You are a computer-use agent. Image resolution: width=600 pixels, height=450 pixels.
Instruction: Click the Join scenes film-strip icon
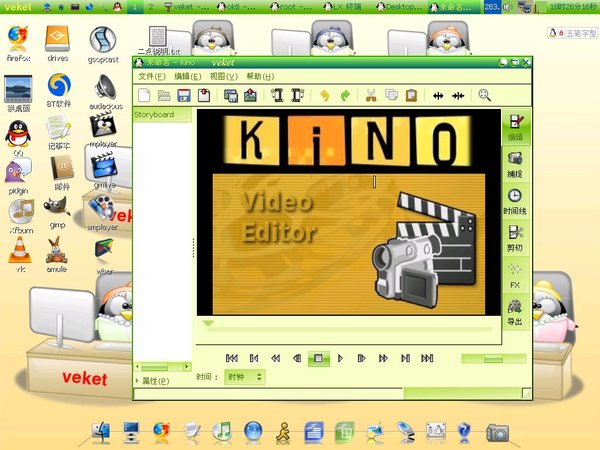297,95
